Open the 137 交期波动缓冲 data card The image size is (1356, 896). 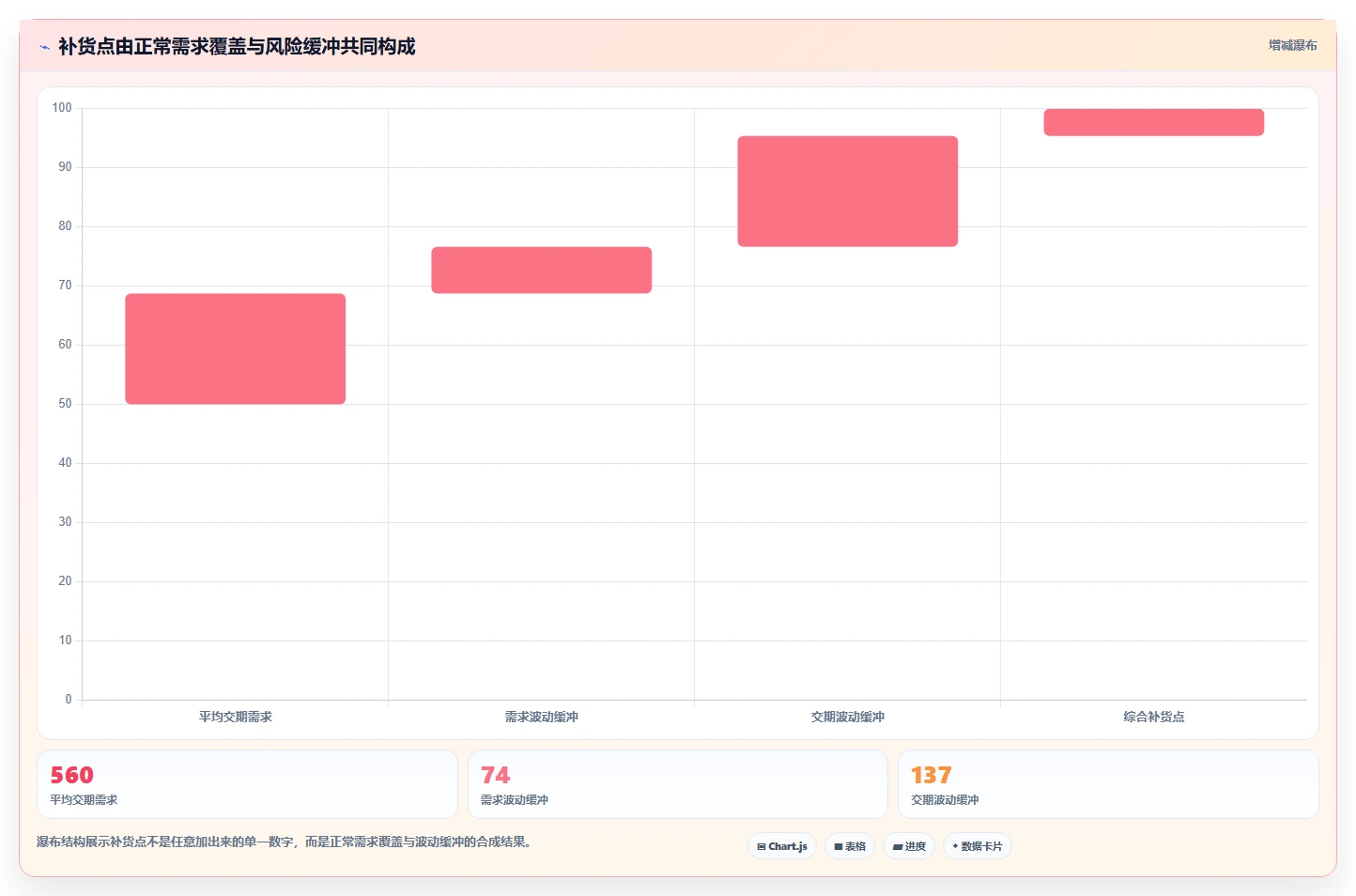coord(1108,784)
